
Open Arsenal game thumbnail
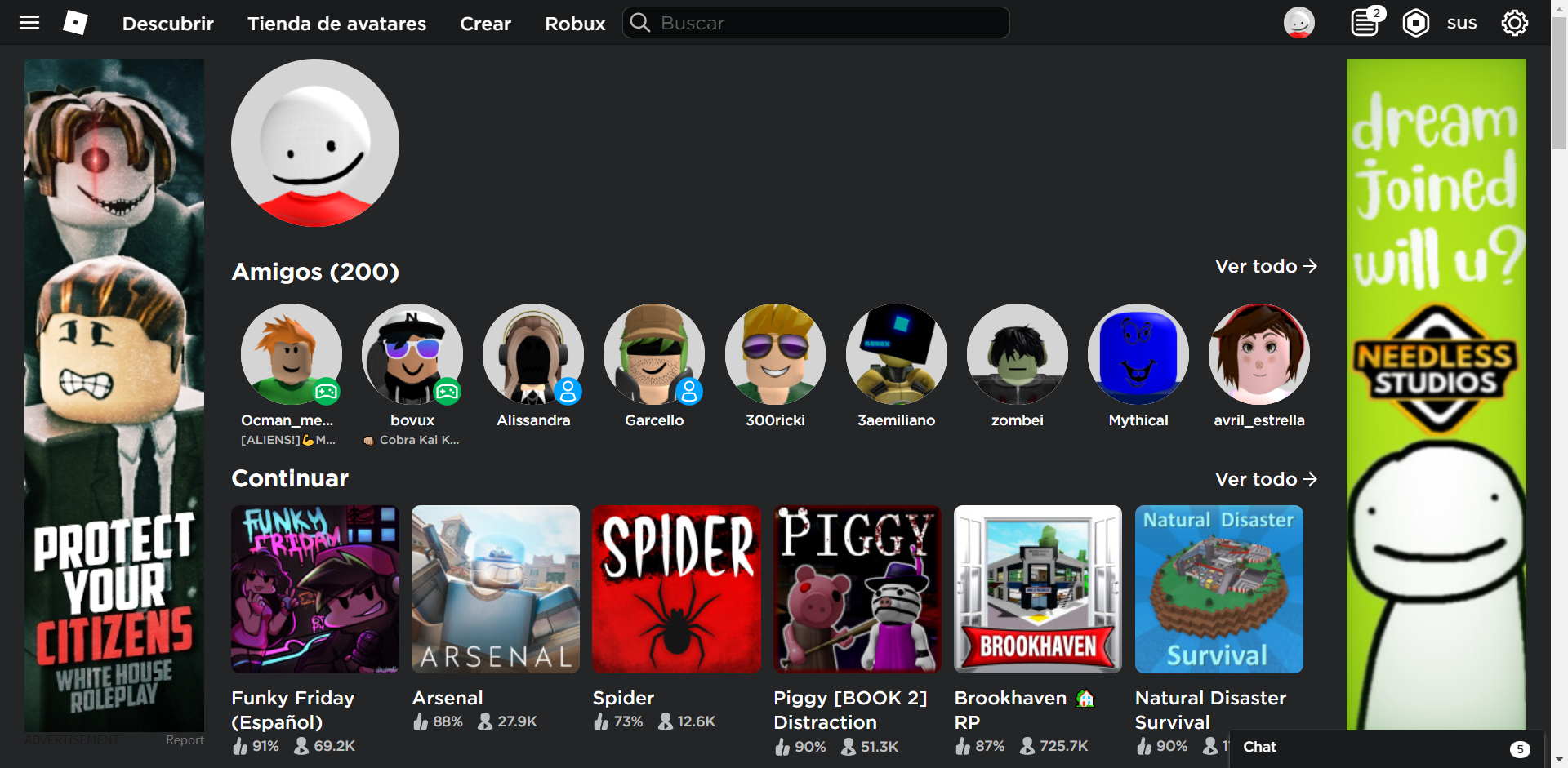pos(496,589)
